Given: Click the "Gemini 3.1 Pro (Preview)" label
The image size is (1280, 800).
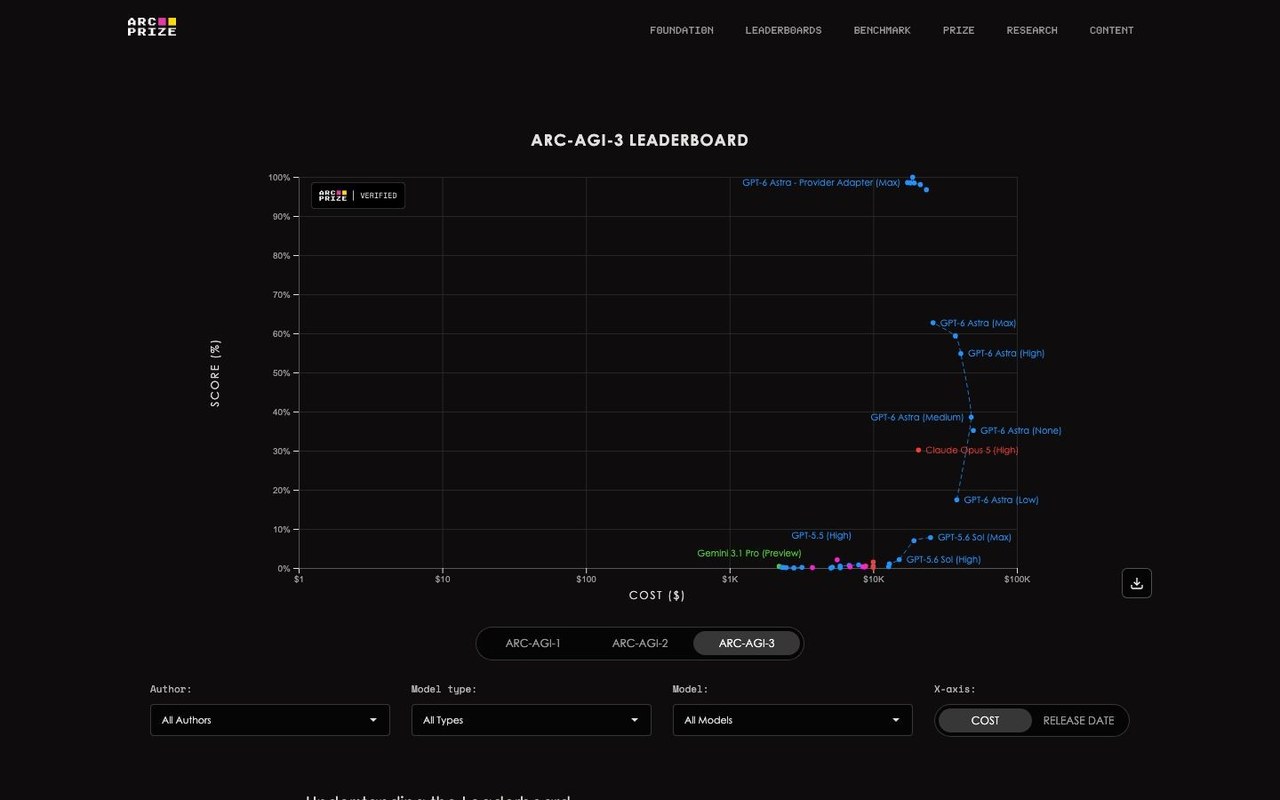Looking at the screenshot, I should point(749,553).
